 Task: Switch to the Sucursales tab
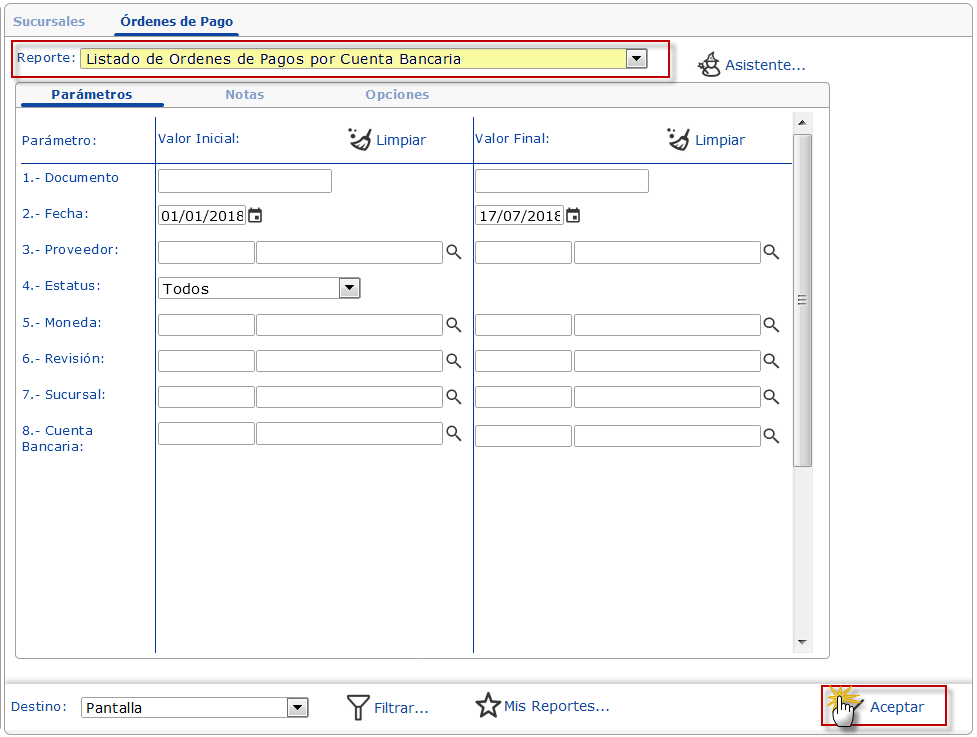(x=49, y=21)
